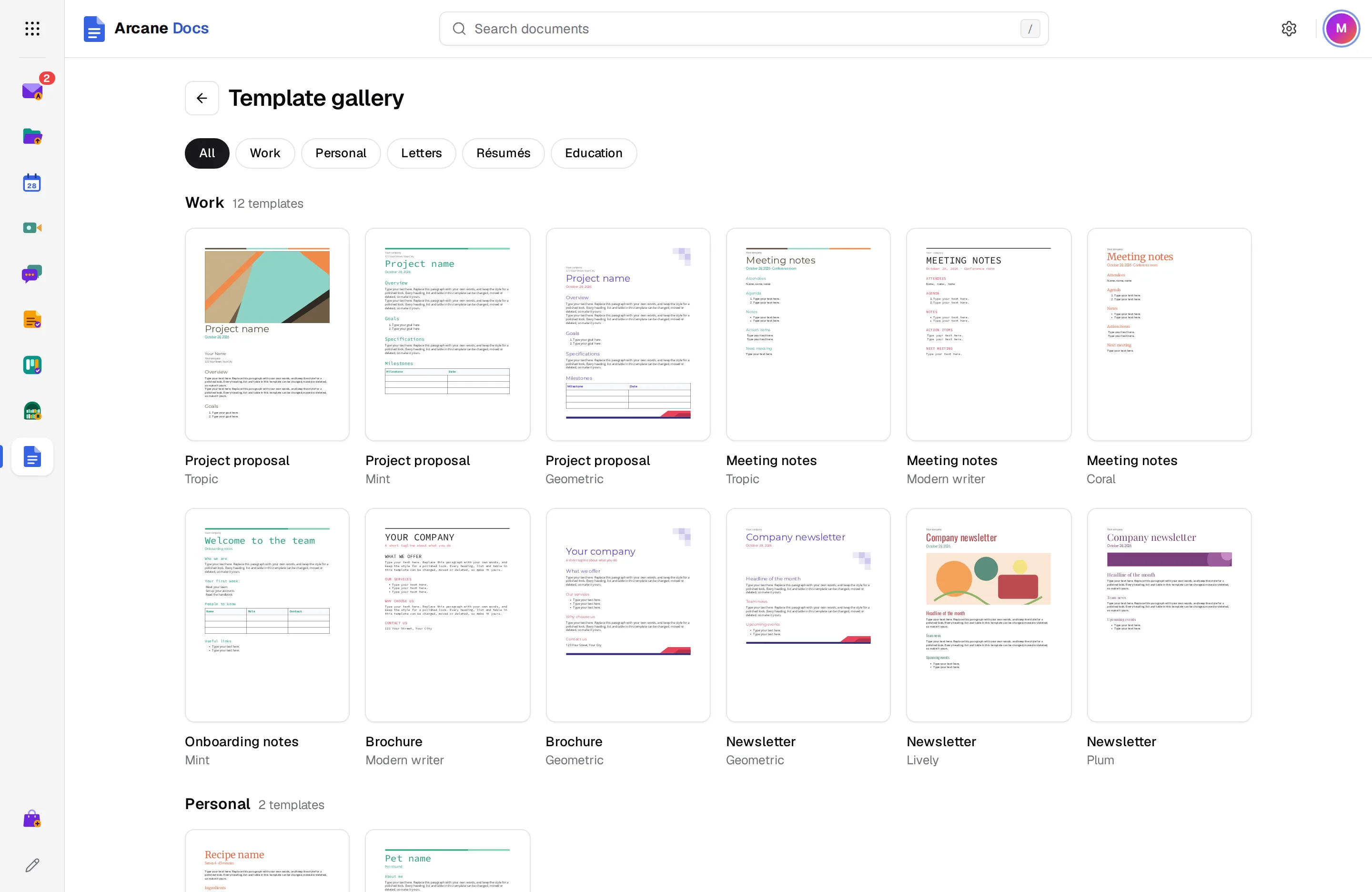
Task: Open Project proposal Geometric template
Action: 628,334
